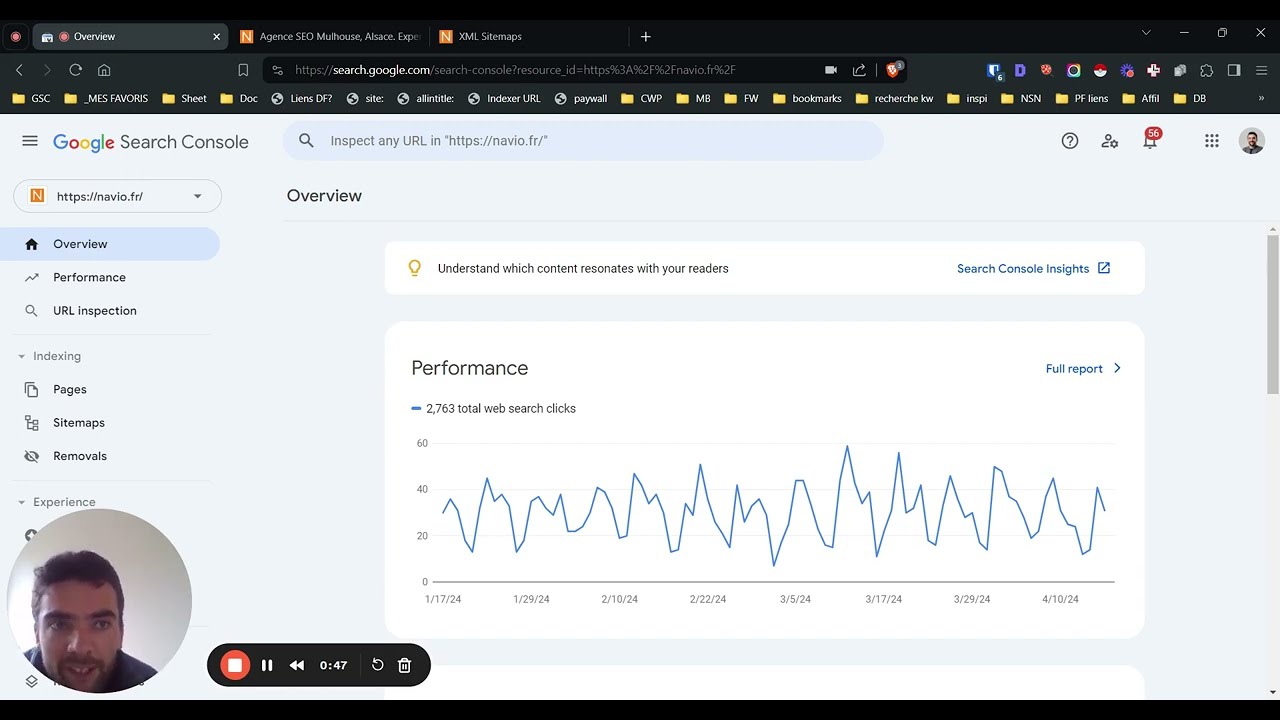Open the allintitle: bookmark
Viewport: 1280px width, 720px height.
click(425, 99)
